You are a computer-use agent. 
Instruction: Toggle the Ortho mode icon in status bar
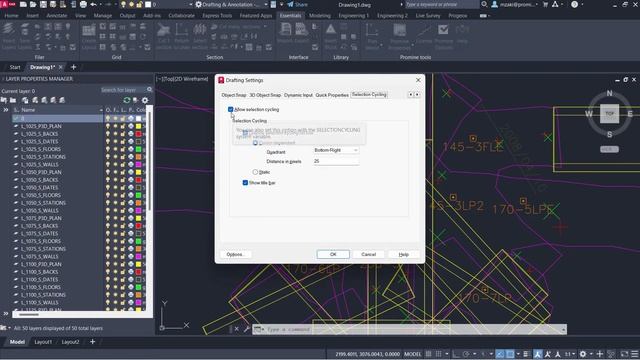pyautogui.click(x=456, y=354)
